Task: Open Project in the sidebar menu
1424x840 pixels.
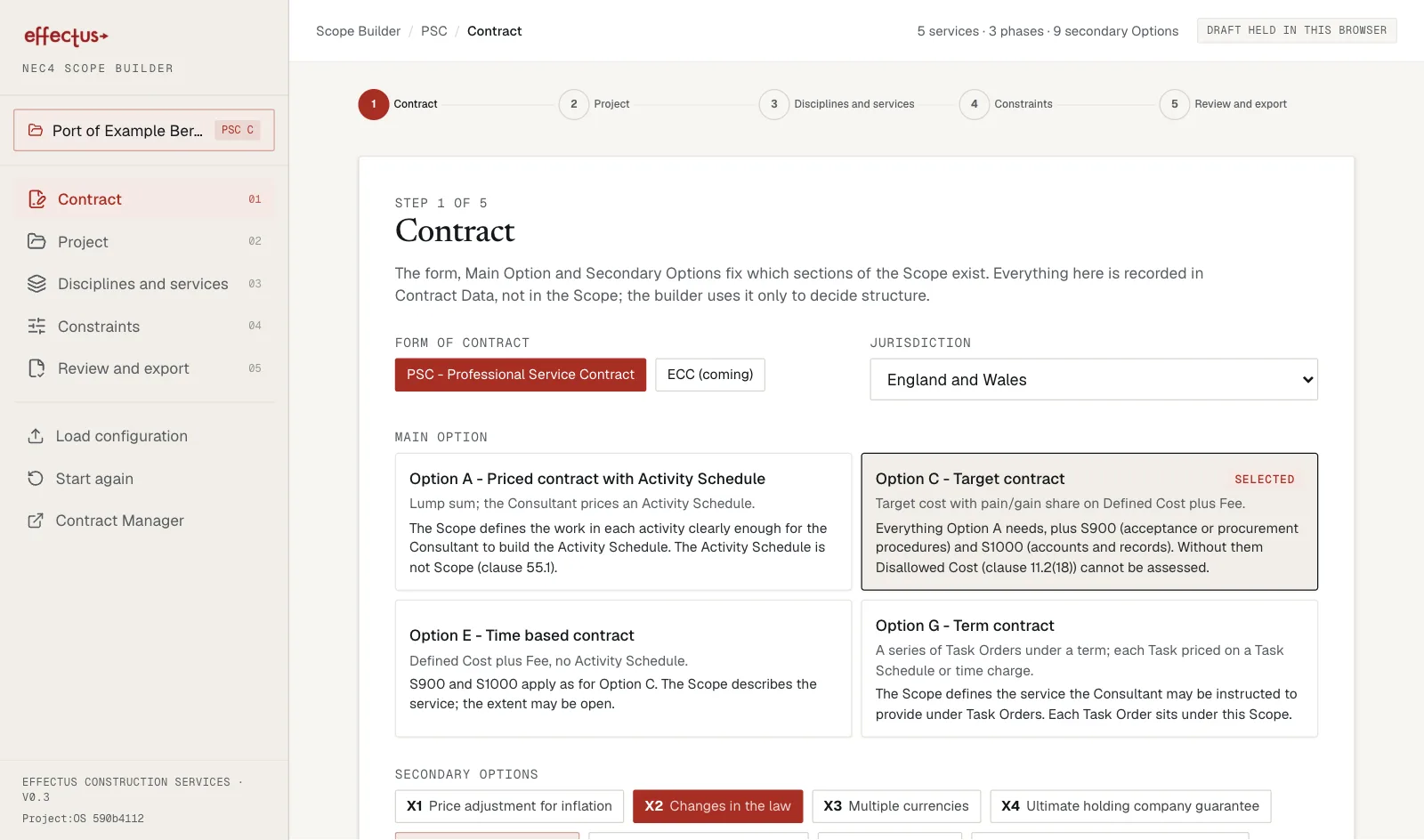Action: (144, 242)
